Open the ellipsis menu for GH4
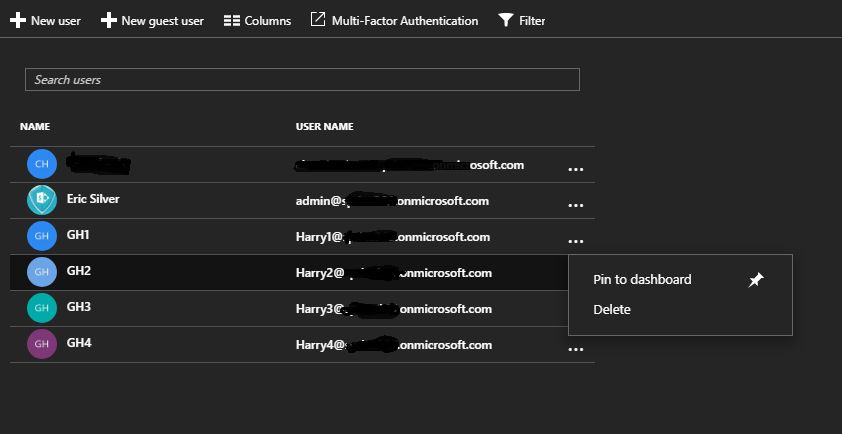Screen dimensions: 842x434 coord(576,349)
